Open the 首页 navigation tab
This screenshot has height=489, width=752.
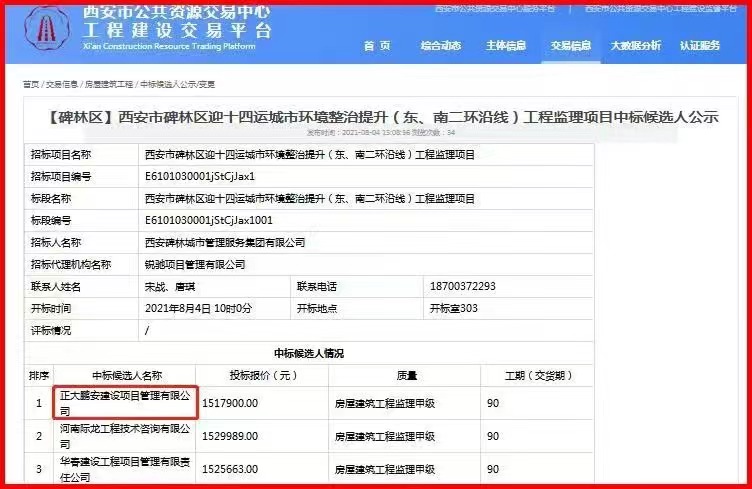(376, 46)
